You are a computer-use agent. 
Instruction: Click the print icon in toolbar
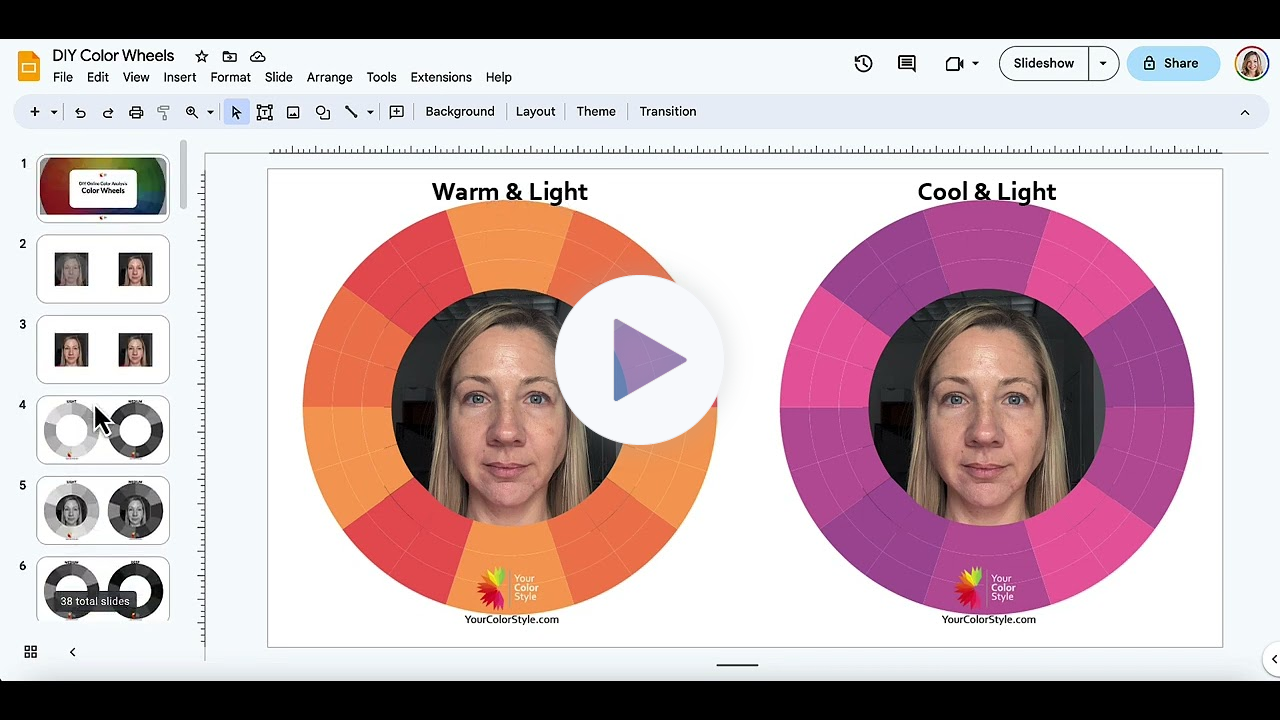[x=136, y=112]
